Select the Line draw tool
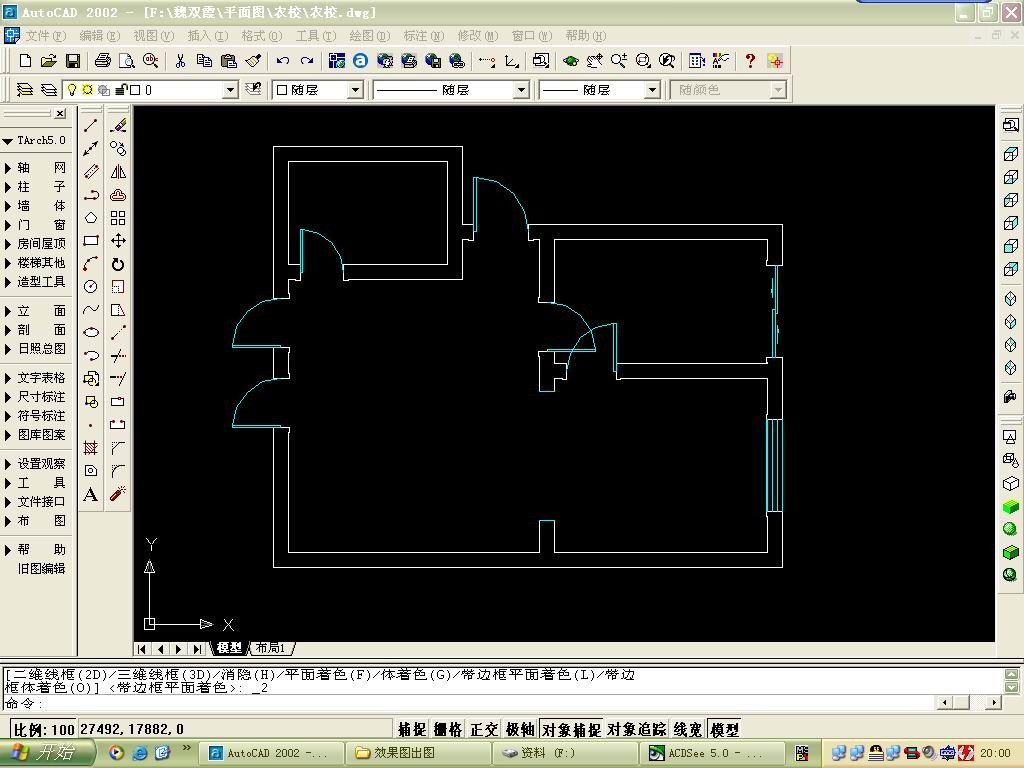 [91, 125]
